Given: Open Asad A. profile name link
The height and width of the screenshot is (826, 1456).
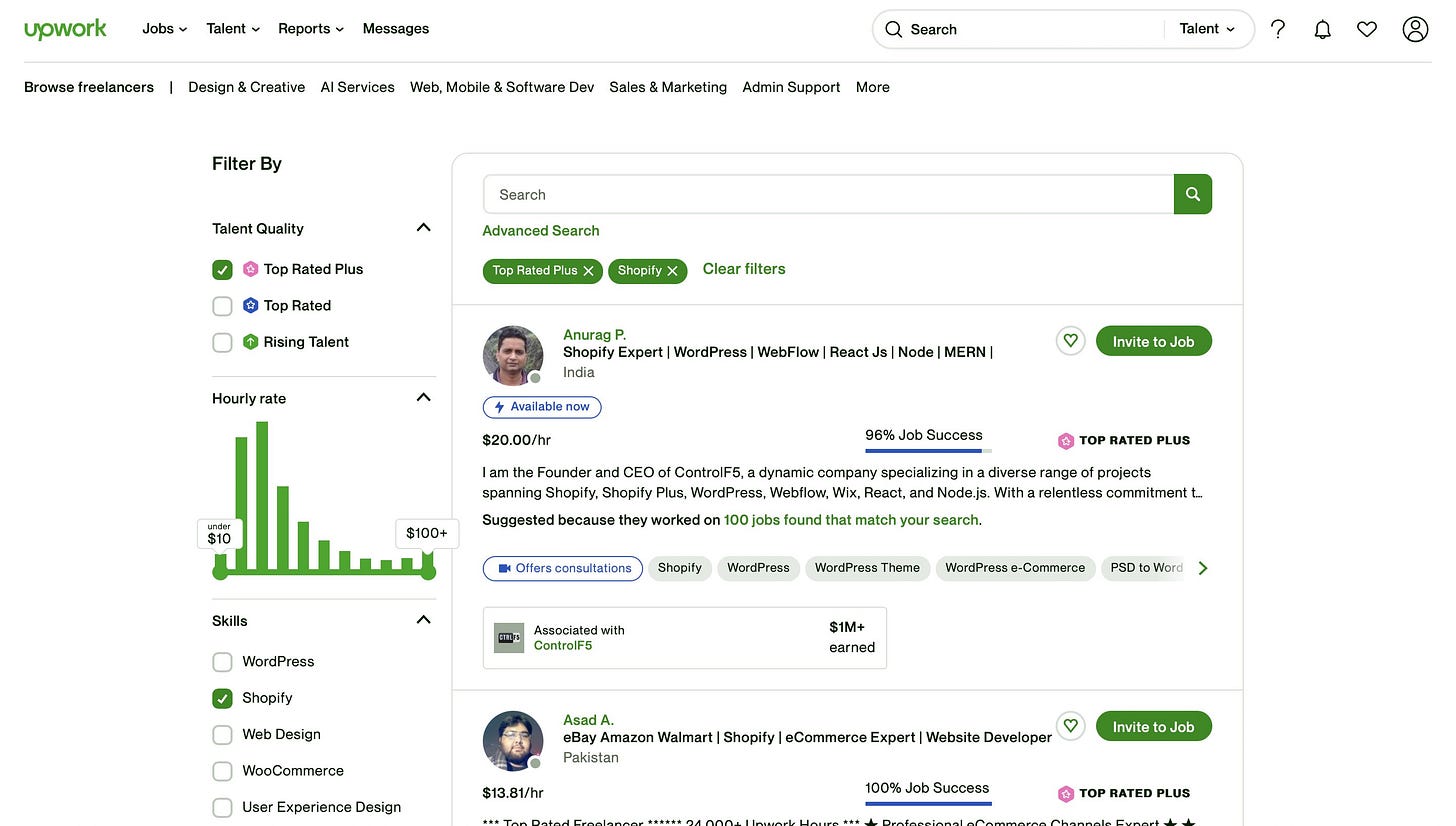Looking at the screenshot, I should click(x=588, y=720).
